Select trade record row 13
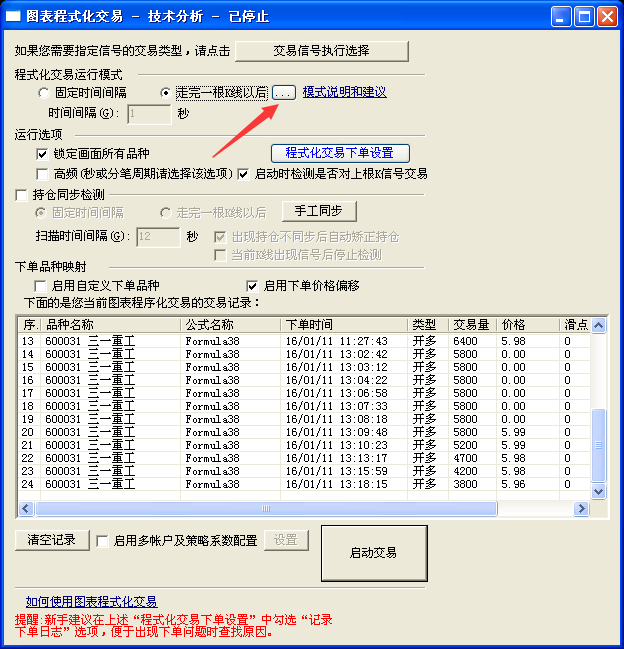Image resolution: width=624 pixels, height=649 pixels. (304, 341)
